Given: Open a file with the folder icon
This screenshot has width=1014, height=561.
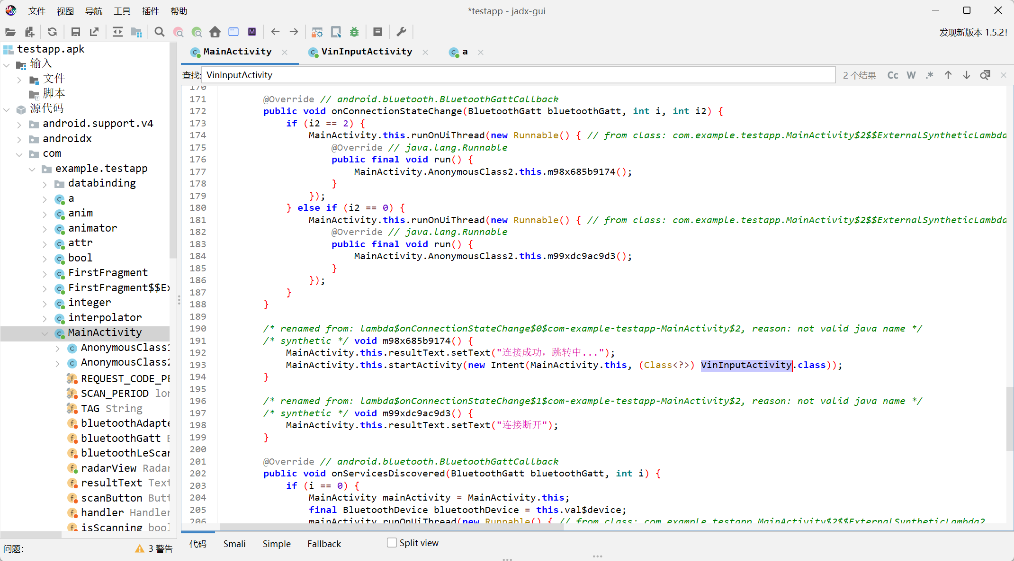Looking at the screenshot, I should point(10,32).
